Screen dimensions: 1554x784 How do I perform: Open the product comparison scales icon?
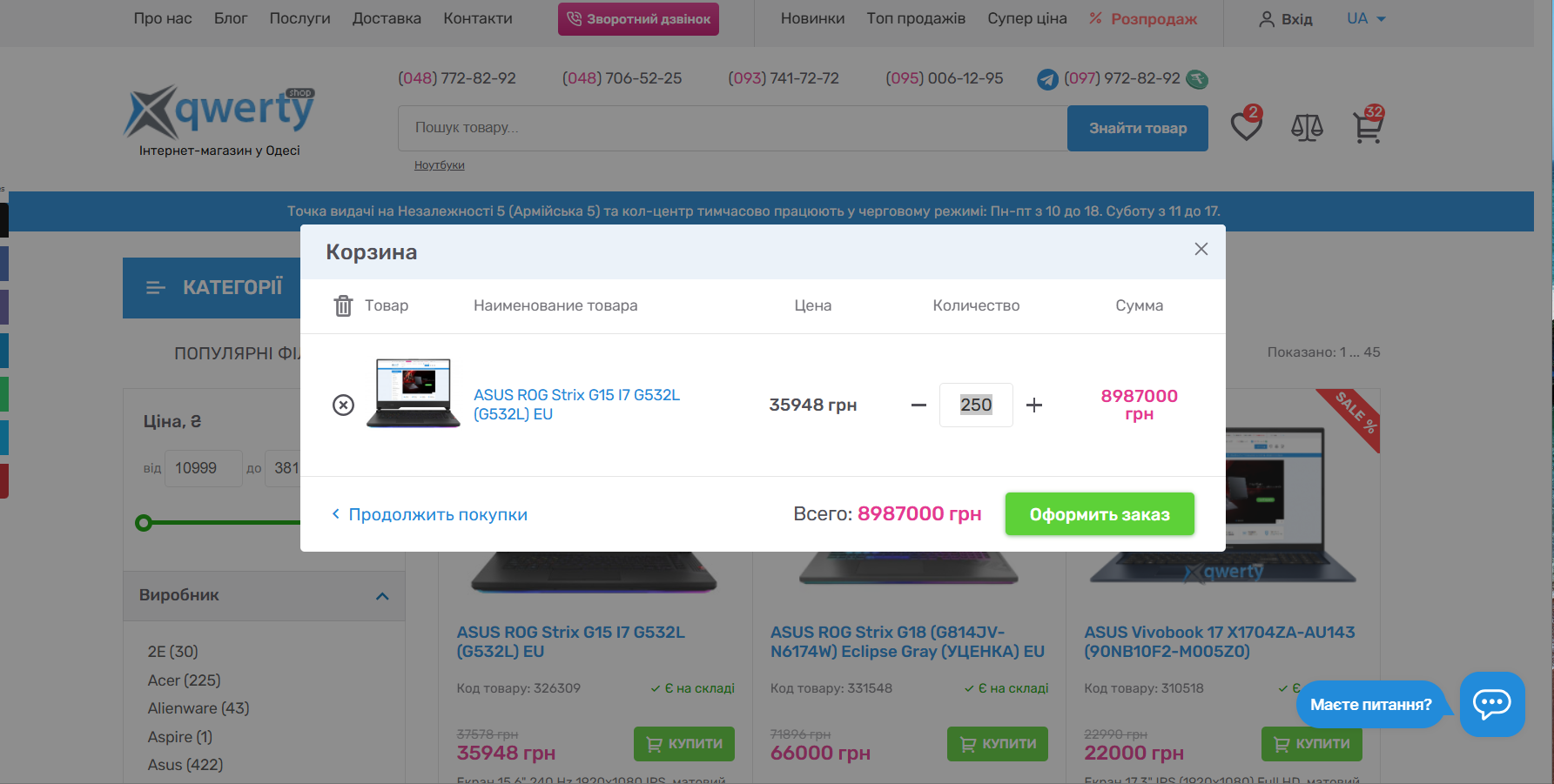pos(1307,128)
